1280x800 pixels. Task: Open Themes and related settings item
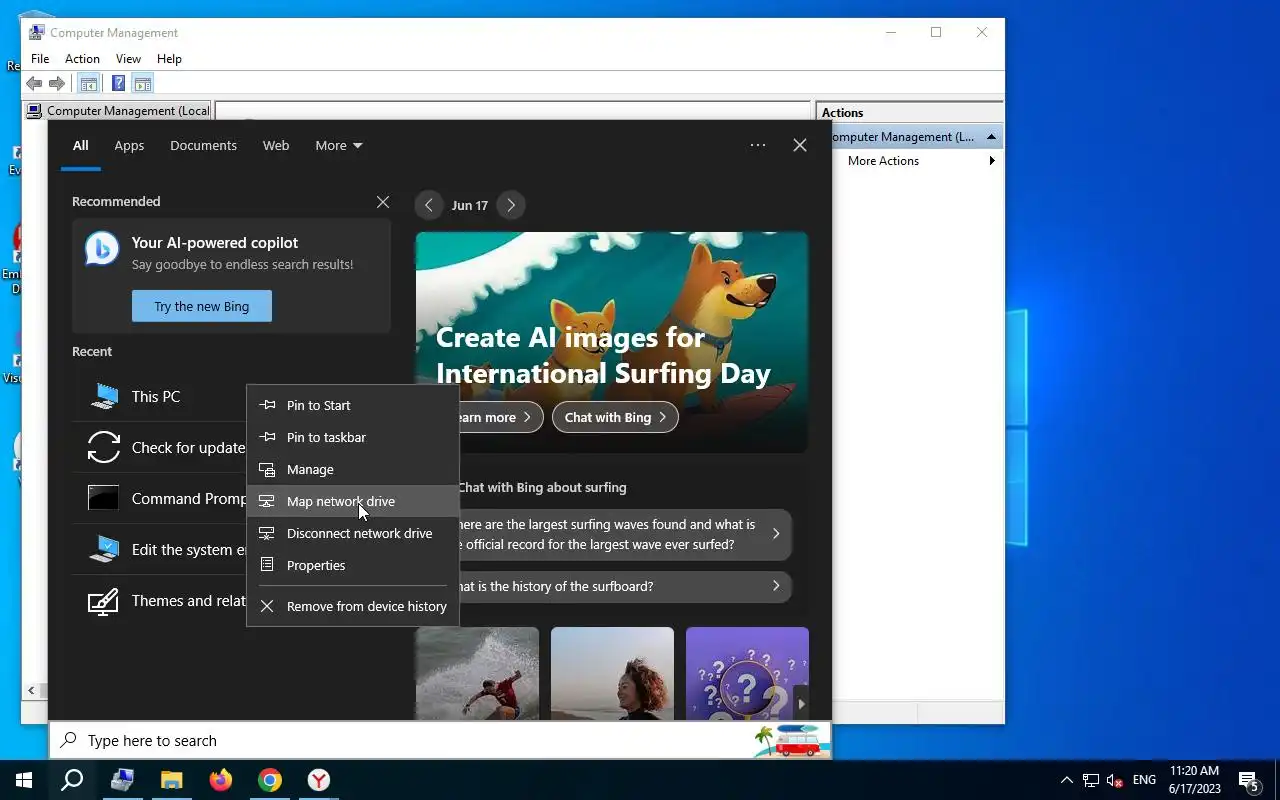[x=160, y=601]
